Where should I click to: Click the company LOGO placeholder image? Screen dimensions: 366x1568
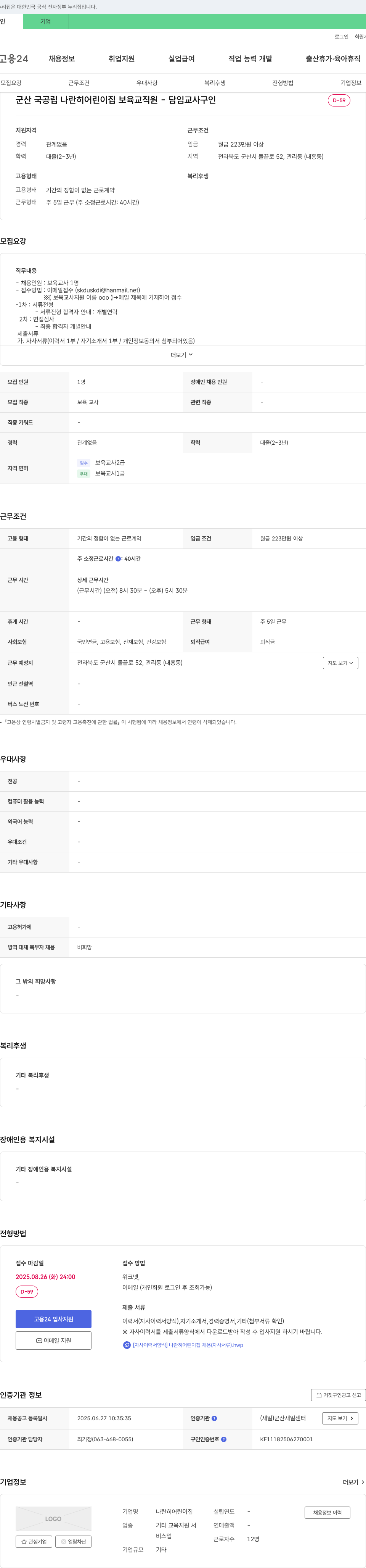(x=53, y=1519)
